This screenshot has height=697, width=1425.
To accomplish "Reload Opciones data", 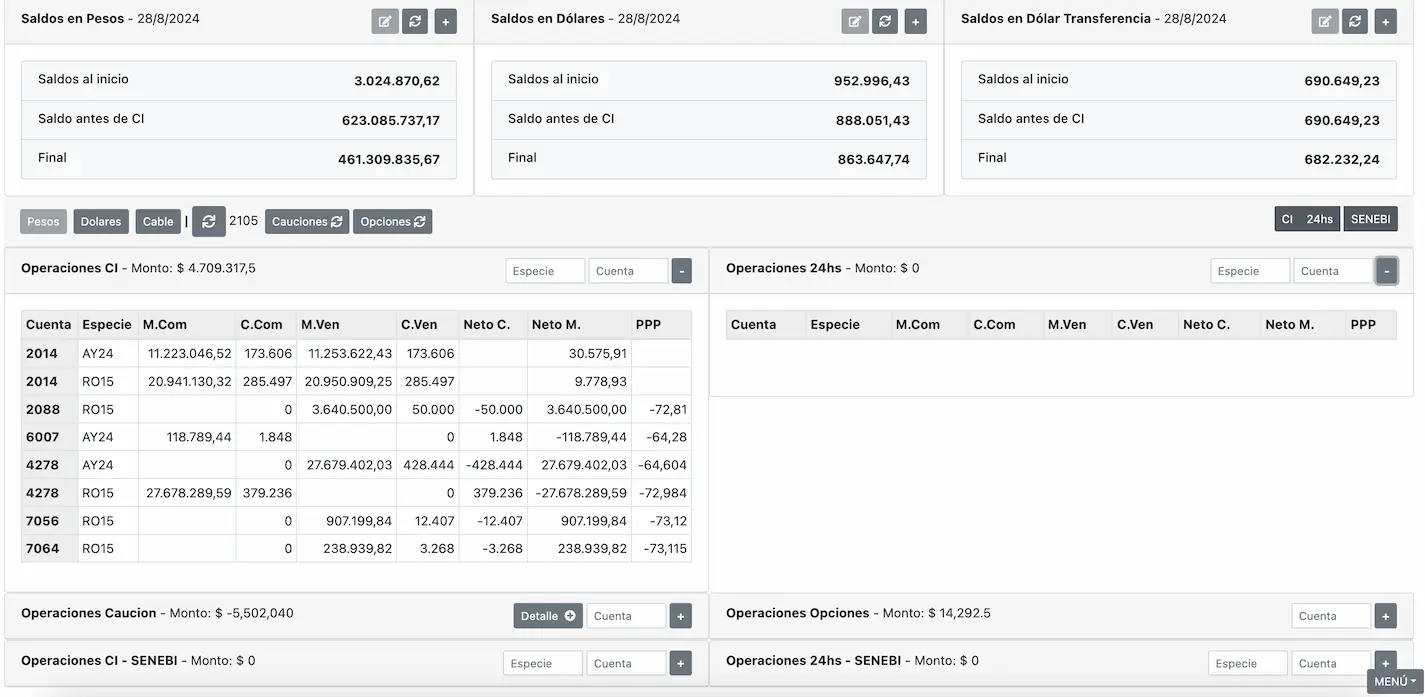I will (x=392, y=222).
